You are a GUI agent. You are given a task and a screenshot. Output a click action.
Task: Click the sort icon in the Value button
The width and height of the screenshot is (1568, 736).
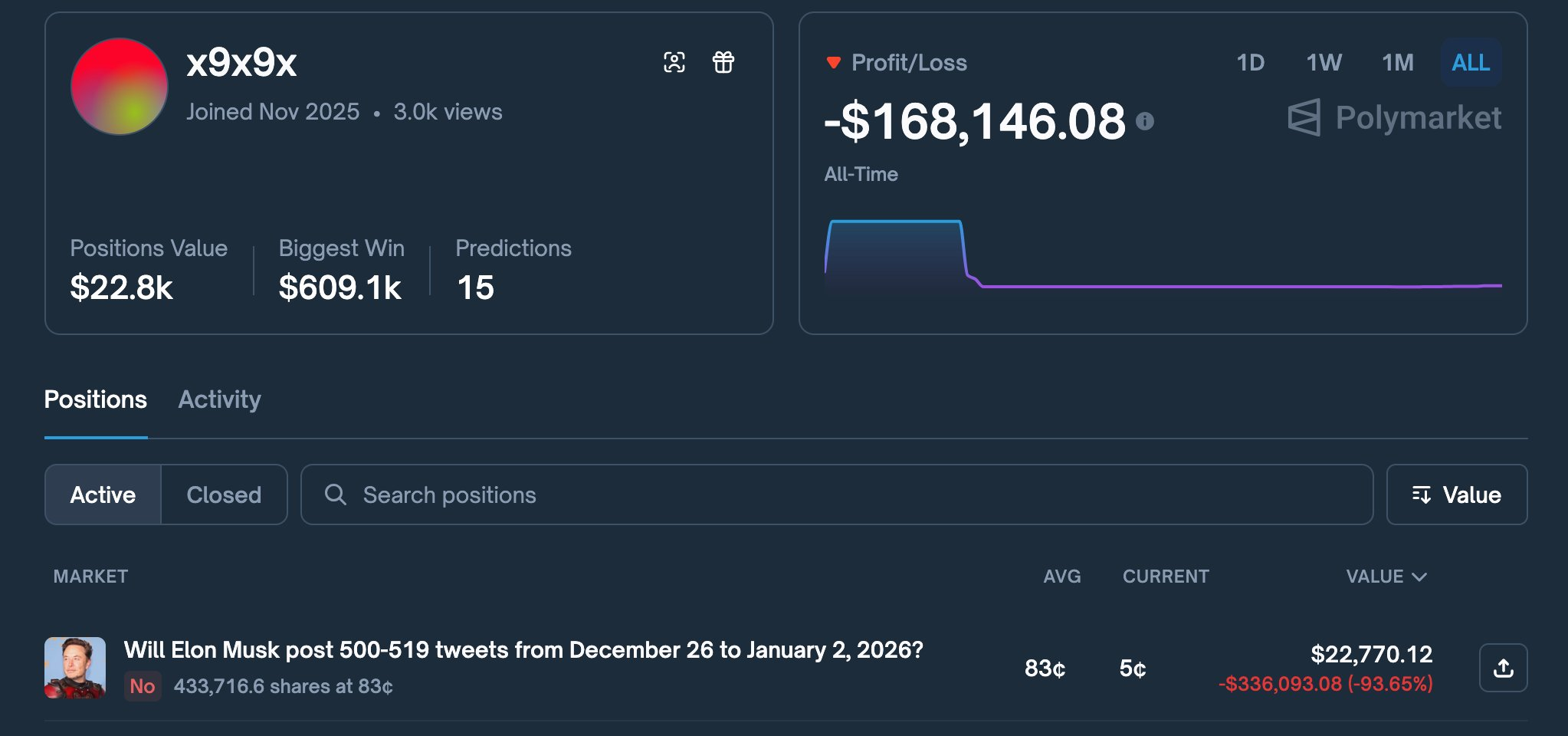(1421, 495)
